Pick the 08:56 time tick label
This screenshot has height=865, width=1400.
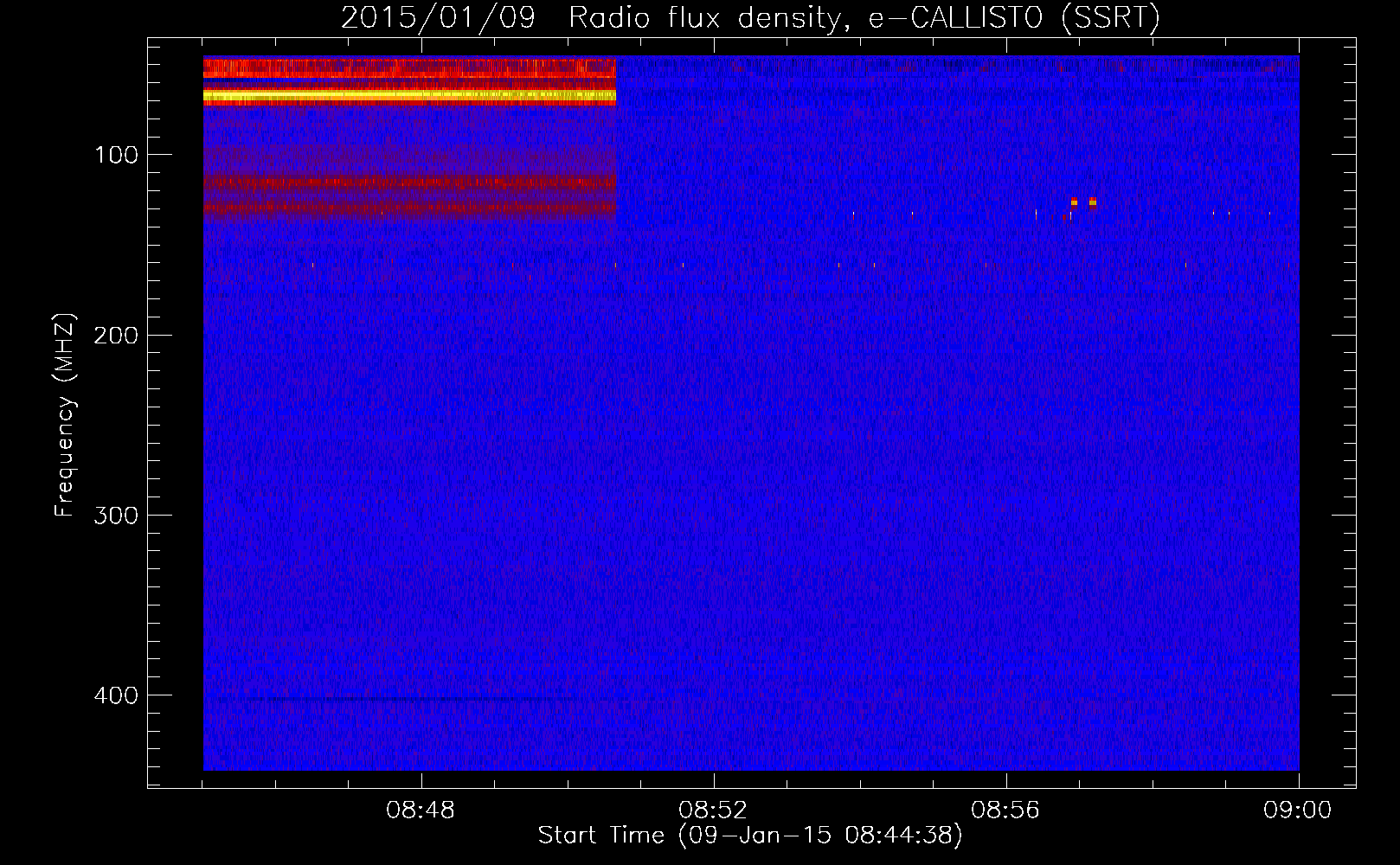click(1005, 811)
